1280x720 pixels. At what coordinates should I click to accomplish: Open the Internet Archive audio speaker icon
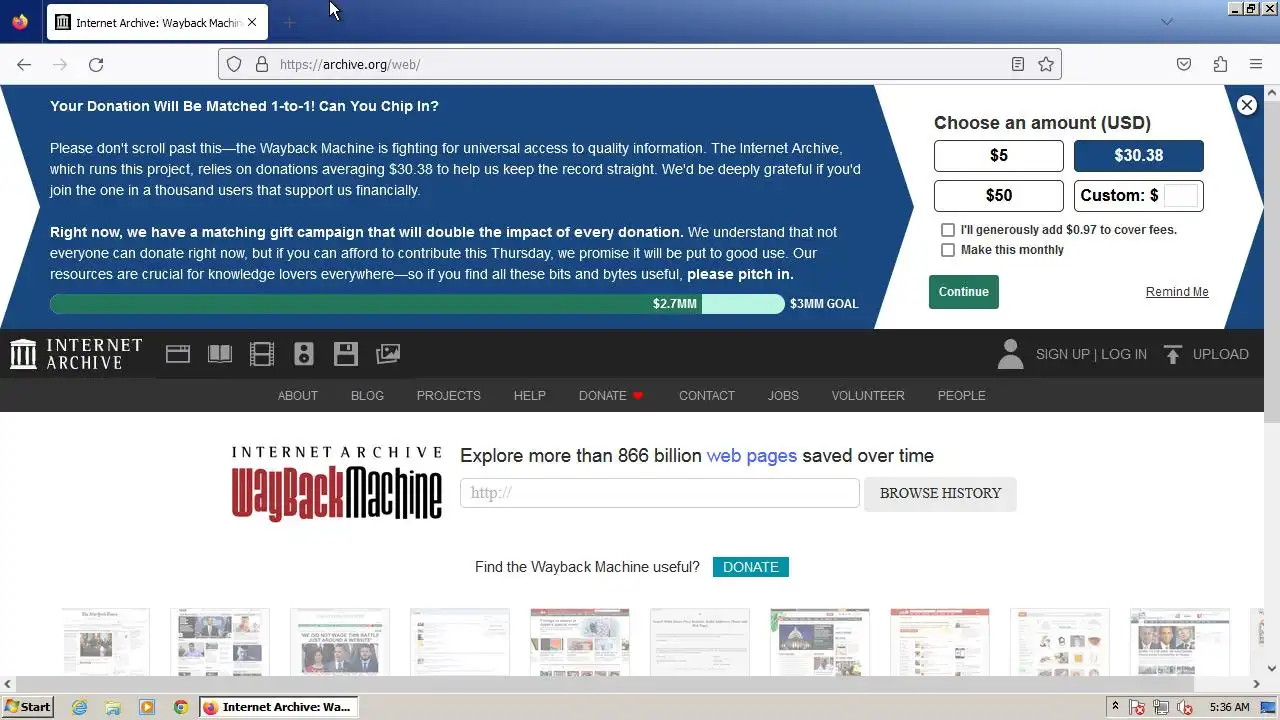304,354
